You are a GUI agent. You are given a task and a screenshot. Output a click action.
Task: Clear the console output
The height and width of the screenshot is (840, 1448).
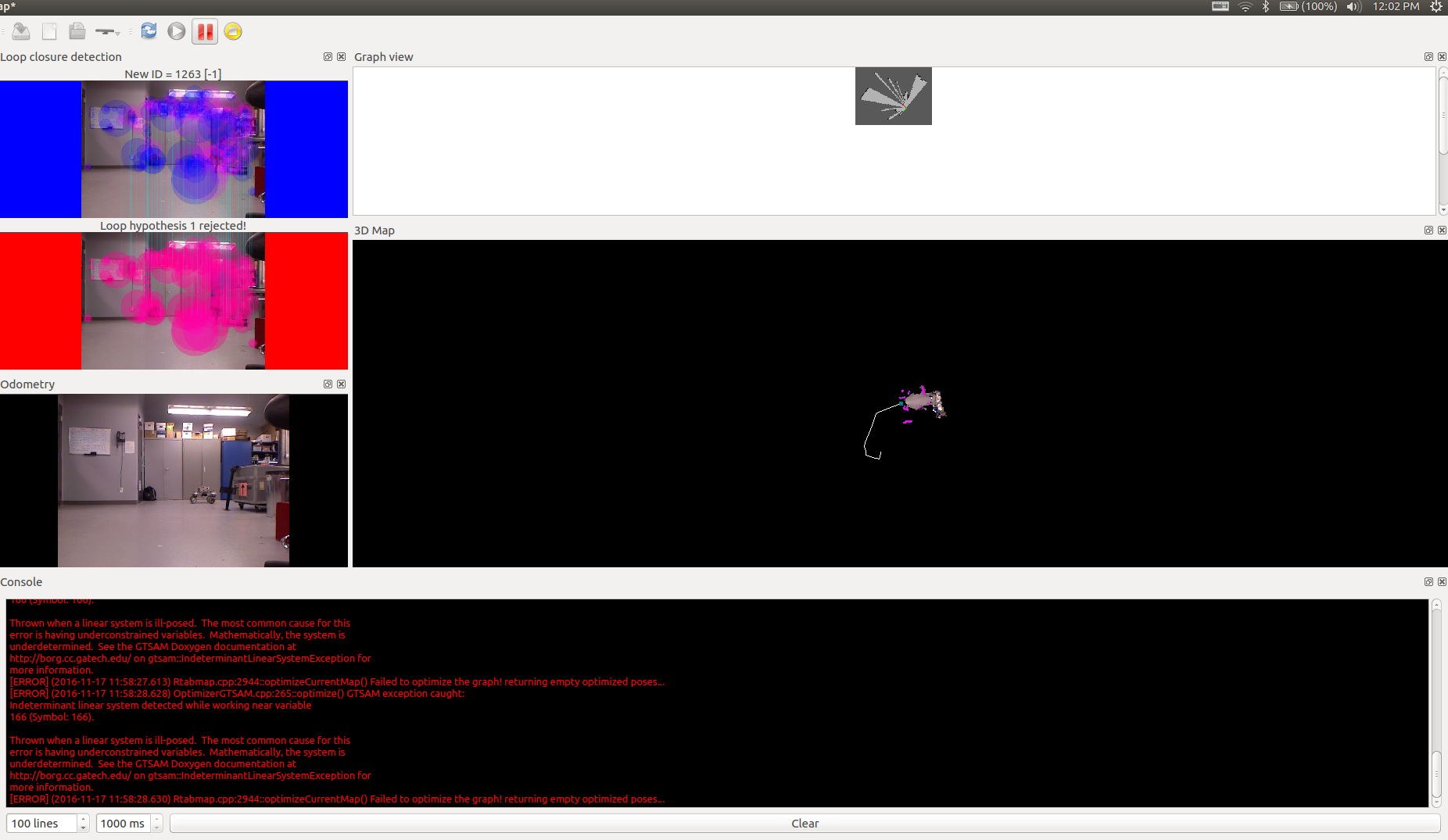pyautogui.click(x=805, y=824)
